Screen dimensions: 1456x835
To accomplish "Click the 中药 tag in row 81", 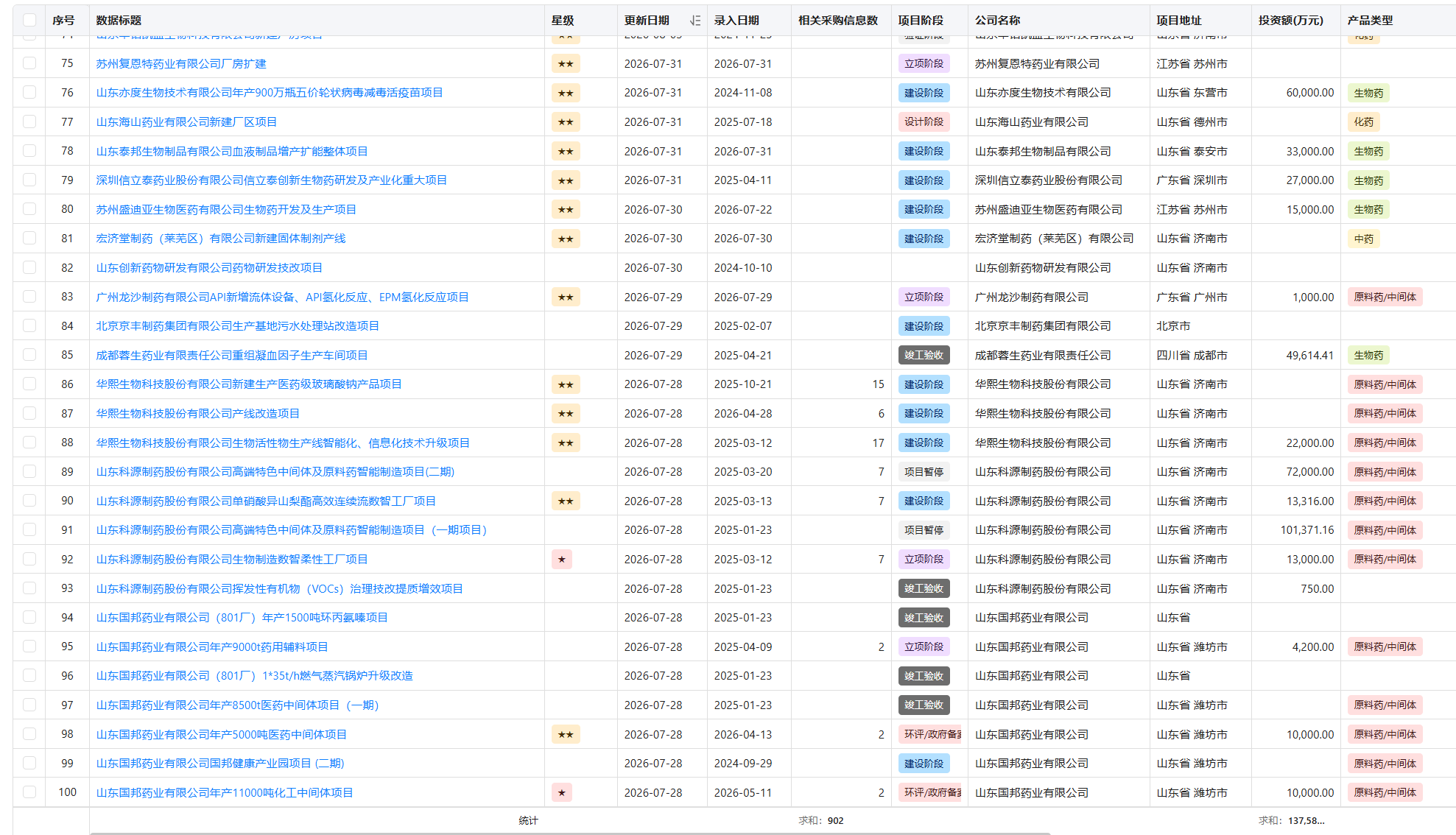I will [x=1363, y=239].
